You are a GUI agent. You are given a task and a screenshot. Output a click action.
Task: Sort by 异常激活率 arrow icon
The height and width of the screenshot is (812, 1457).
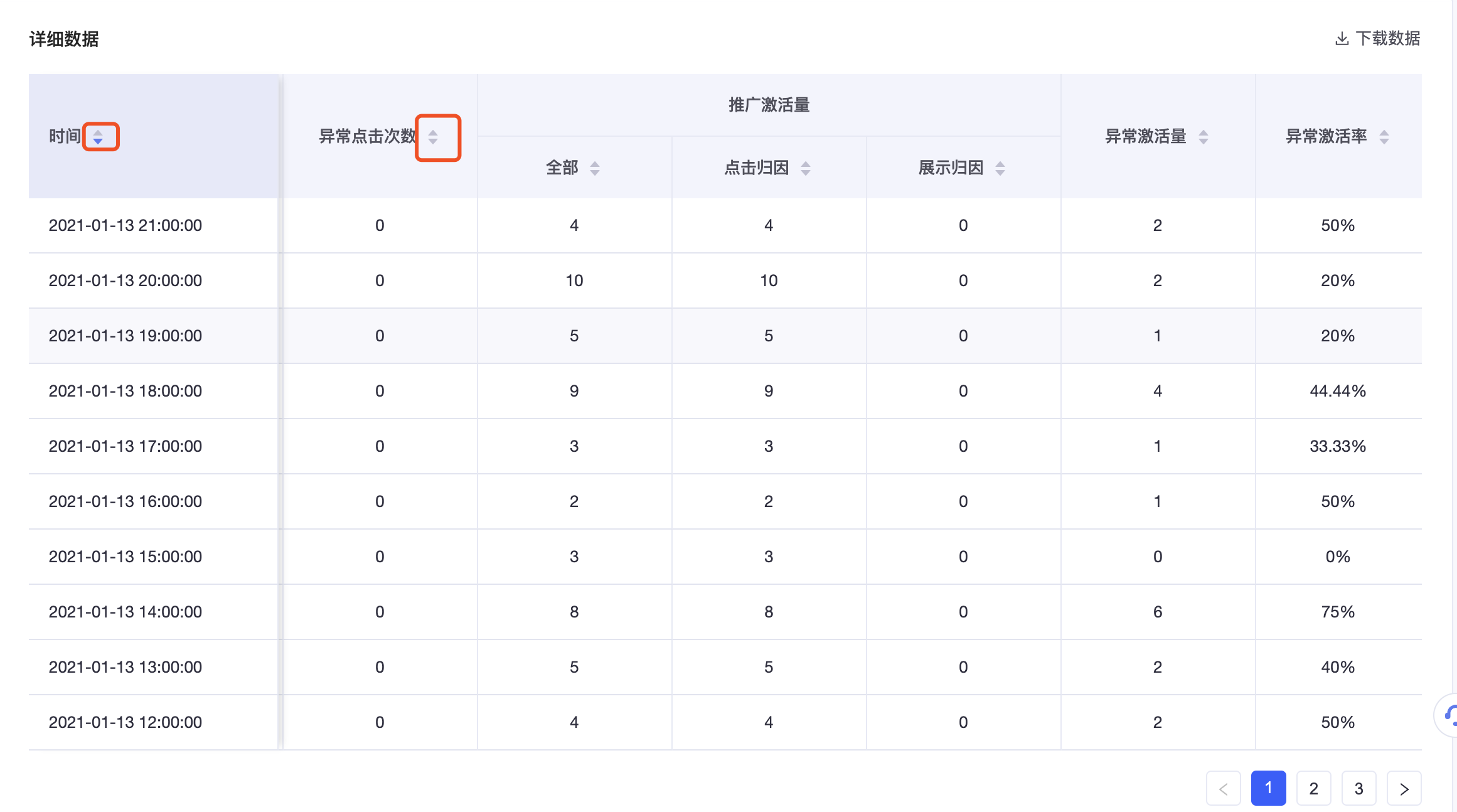click(1384, 137)
